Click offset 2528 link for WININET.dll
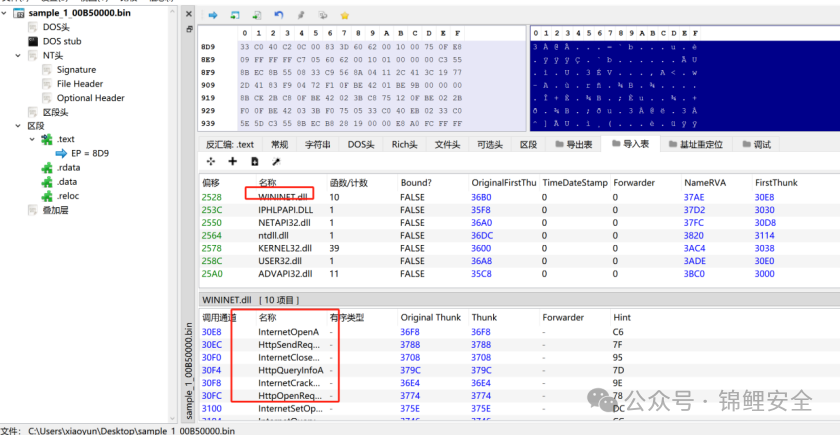The height and width of the screenshot is (435, 840). 211,197
